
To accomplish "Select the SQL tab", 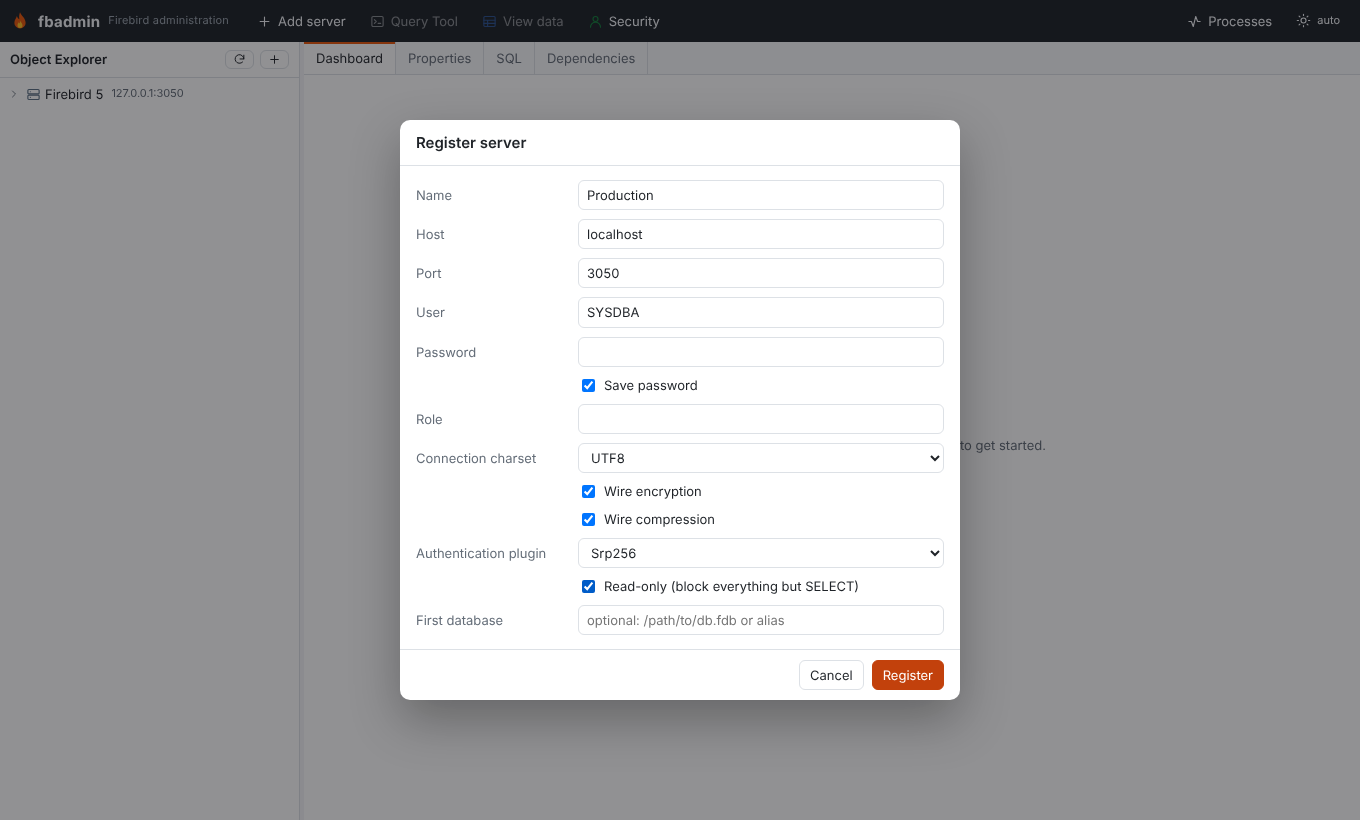I will coord(509,58).
